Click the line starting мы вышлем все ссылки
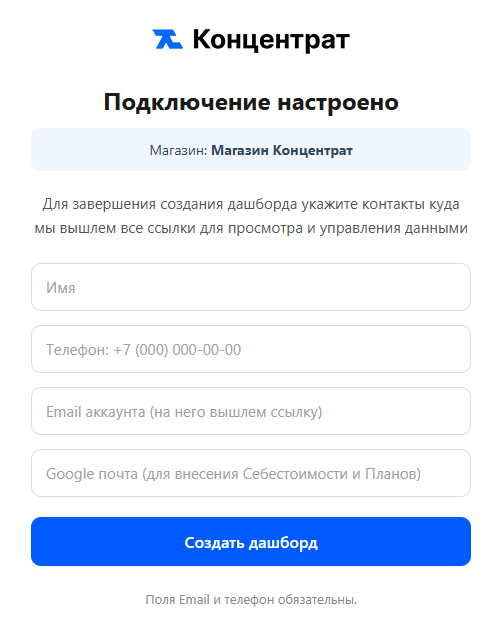 click(x=251, y=228)
